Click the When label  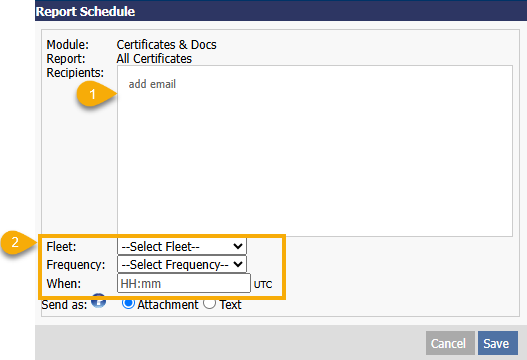point(64,284)
